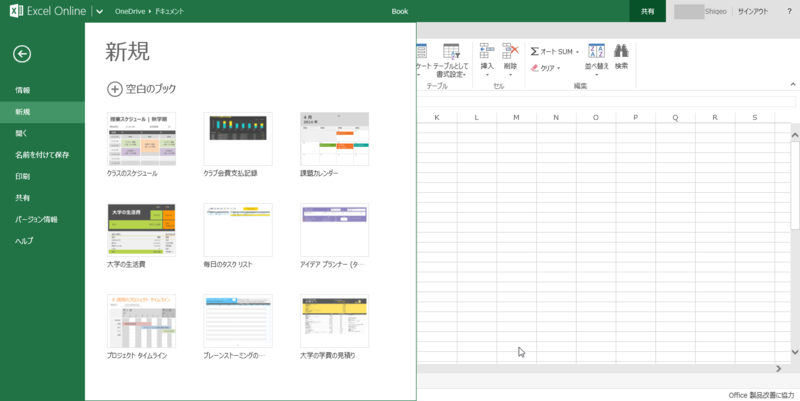Click the formula bar input field

606,101
